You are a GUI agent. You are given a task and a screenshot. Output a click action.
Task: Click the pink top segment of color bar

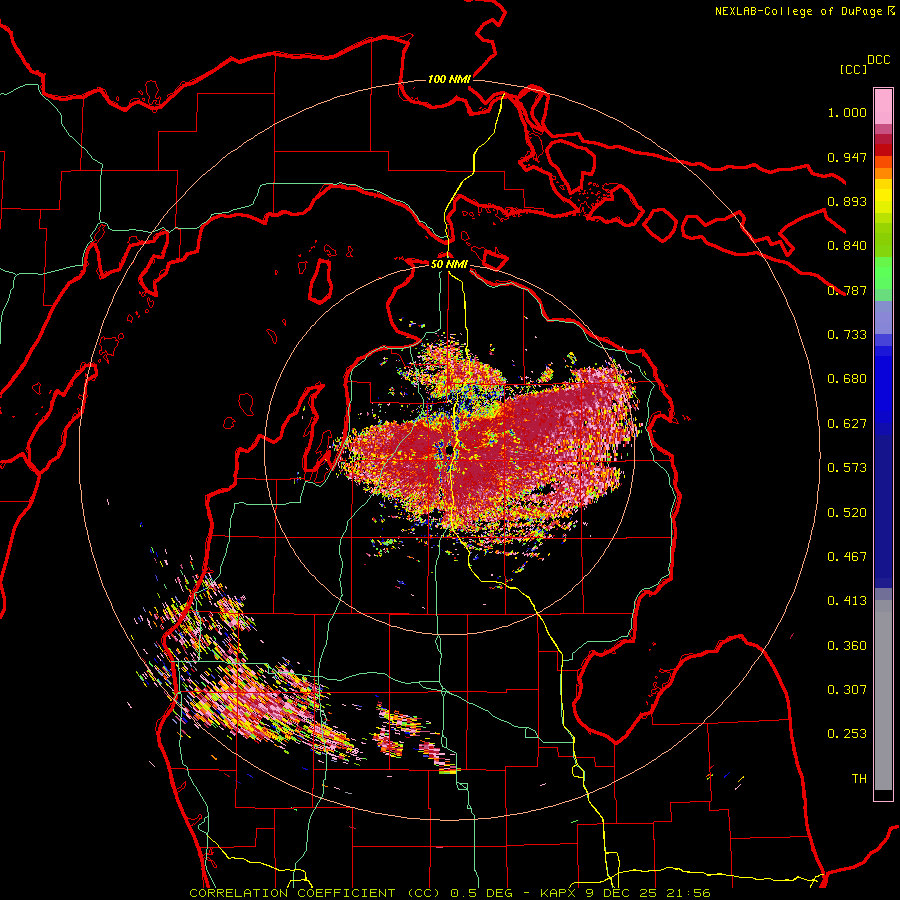coord(883,106)
